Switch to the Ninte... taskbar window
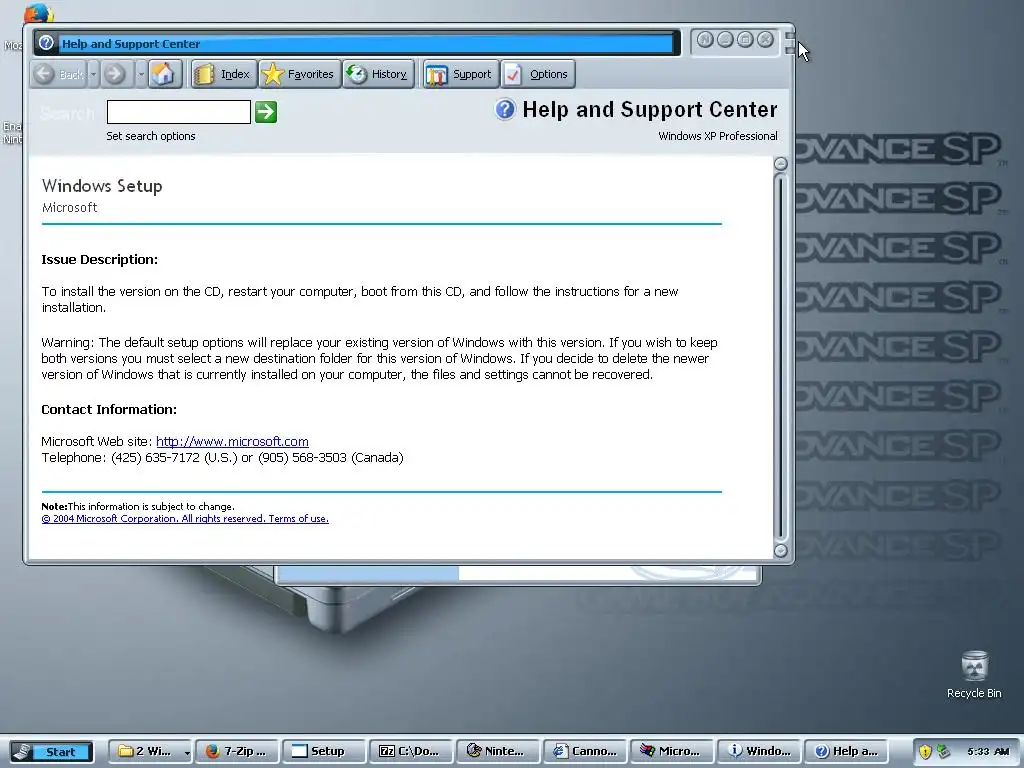 498,752
